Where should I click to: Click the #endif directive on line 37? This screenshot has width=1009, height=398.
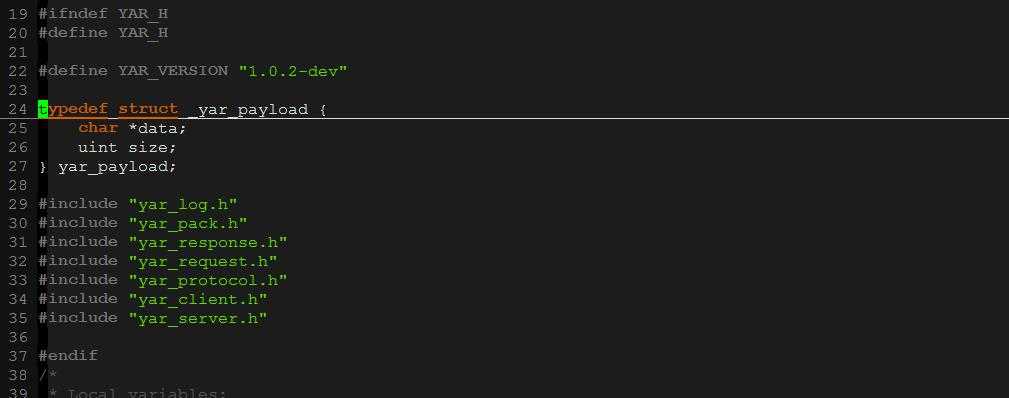pyautogui.click(x=68, y=355)
